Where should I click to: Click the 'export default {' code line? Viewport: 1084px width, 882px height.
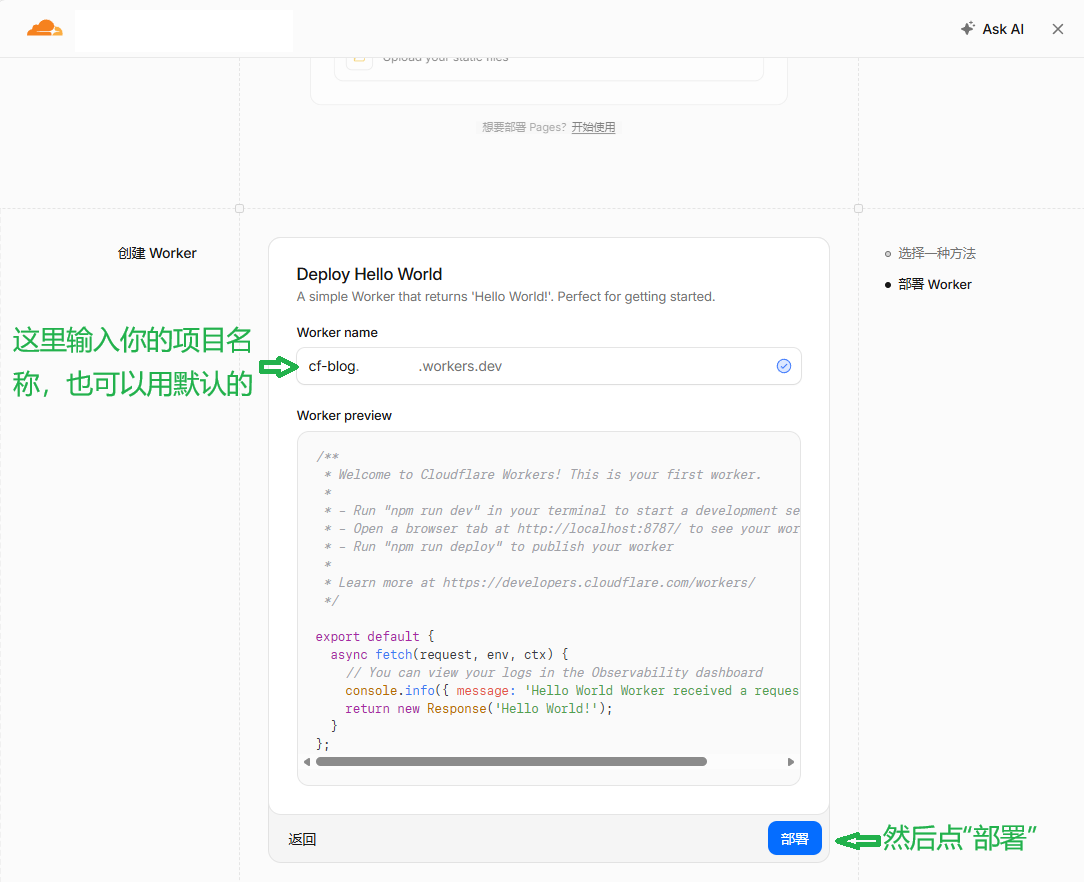[375, 637]
